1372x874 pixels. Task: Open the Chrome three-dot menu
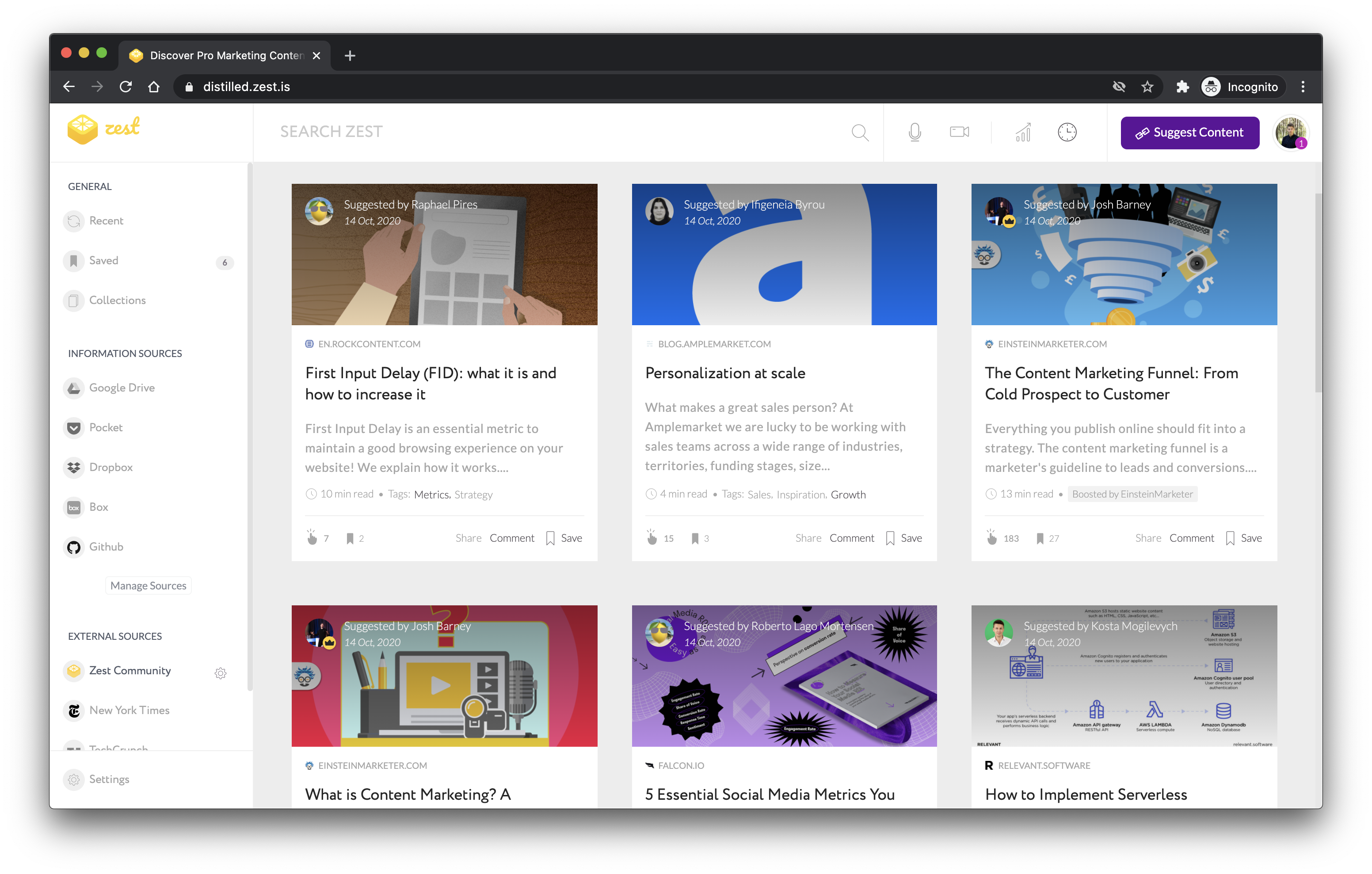[x=1303, y=87]
